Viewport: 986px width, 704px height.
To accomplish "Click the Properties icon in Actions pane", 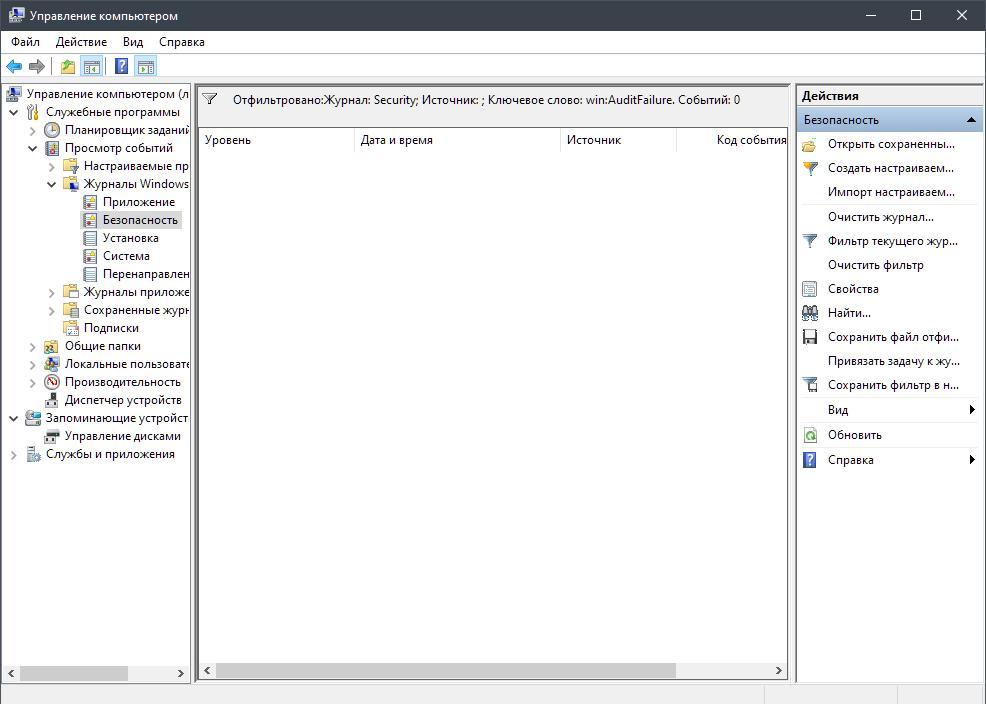I will [810, 289].
